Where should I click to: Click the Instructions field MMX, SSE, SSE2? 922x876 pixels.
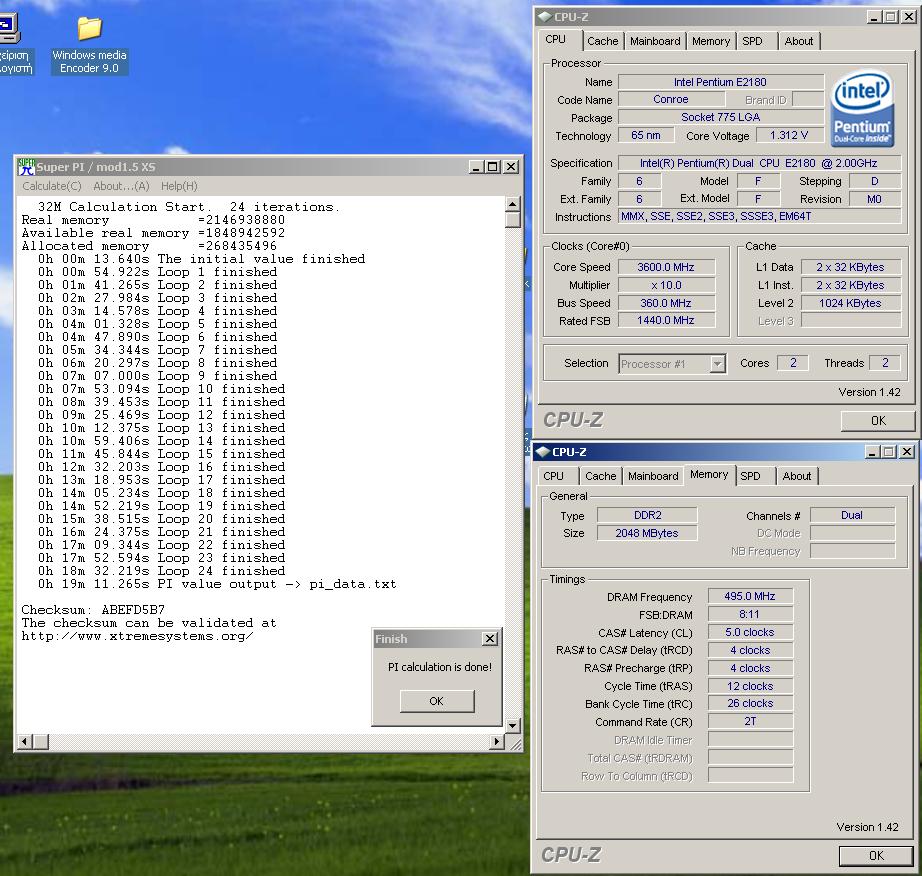[760, 216]
